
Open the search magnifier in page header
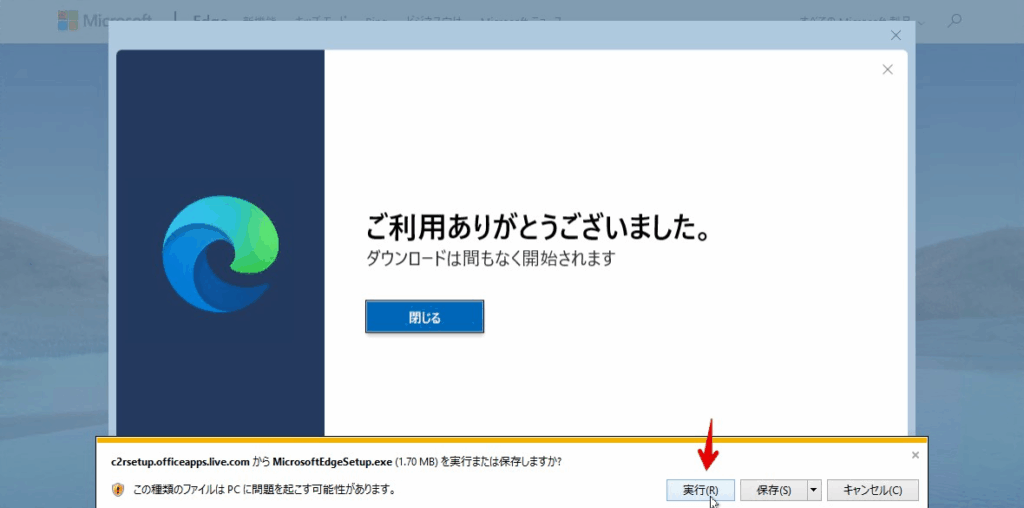click(954, 21)
